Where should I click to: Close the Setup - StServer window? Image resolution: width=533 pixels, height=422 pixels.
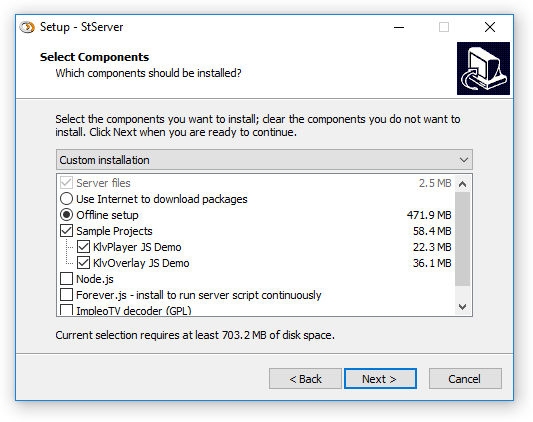[x=490, y=27]
